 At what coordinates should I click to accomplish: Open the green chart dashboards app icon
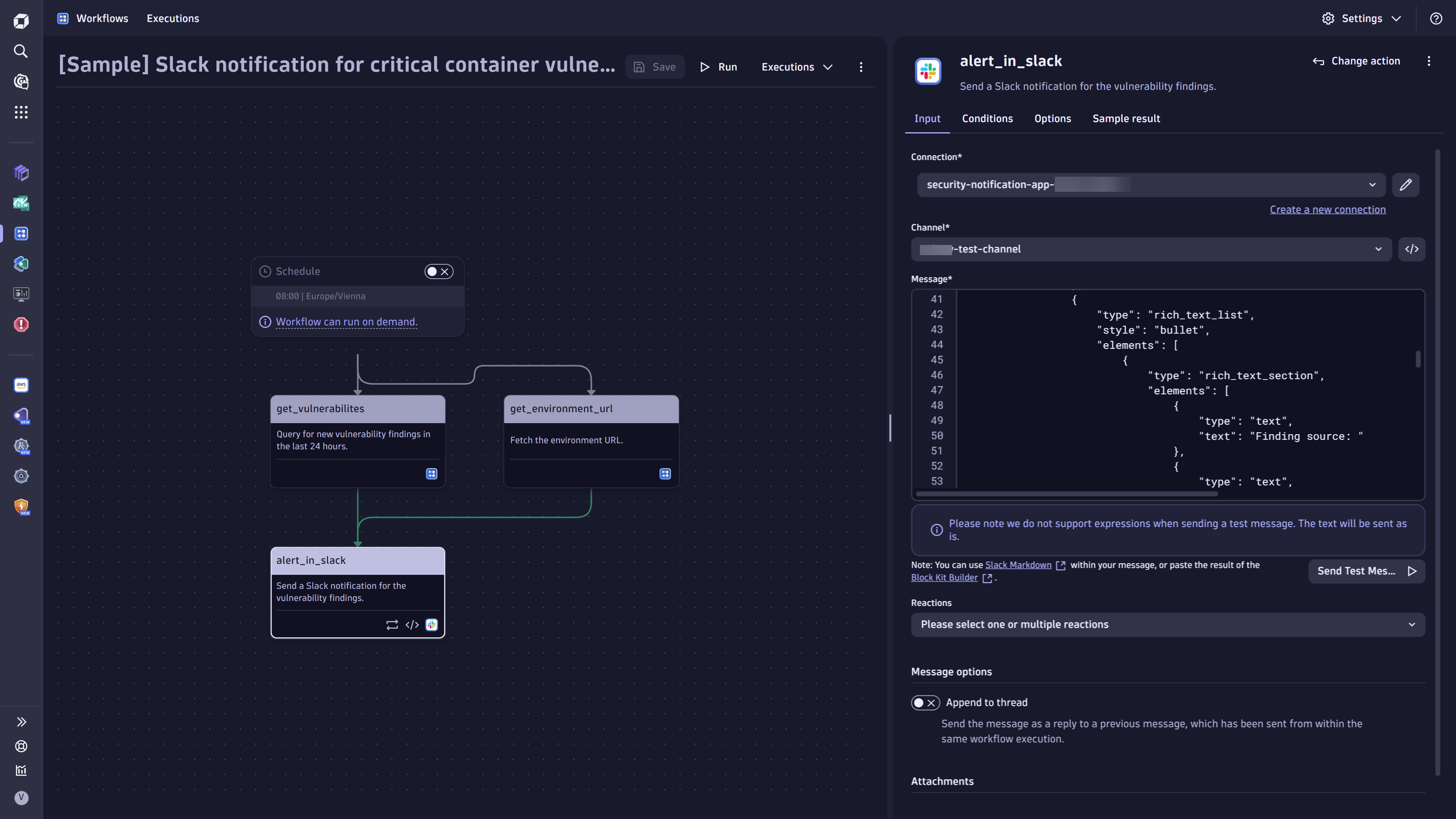pyautogui.click(x=21, y=203)
